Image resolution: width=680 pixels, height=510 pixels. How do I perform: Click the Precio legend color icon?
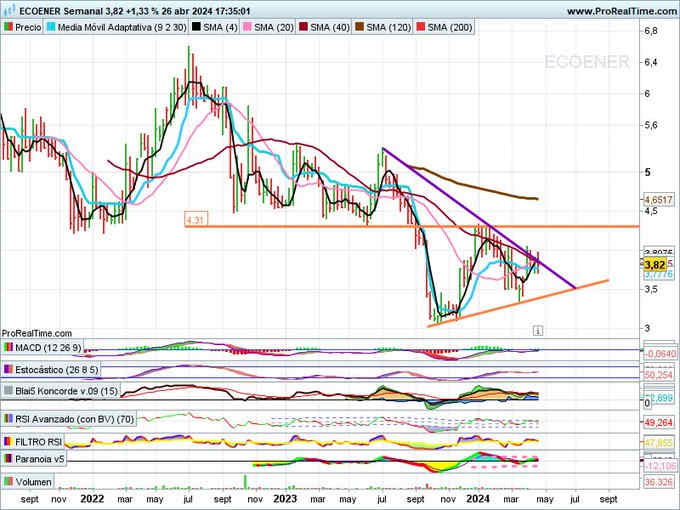[x=8, y=27]
